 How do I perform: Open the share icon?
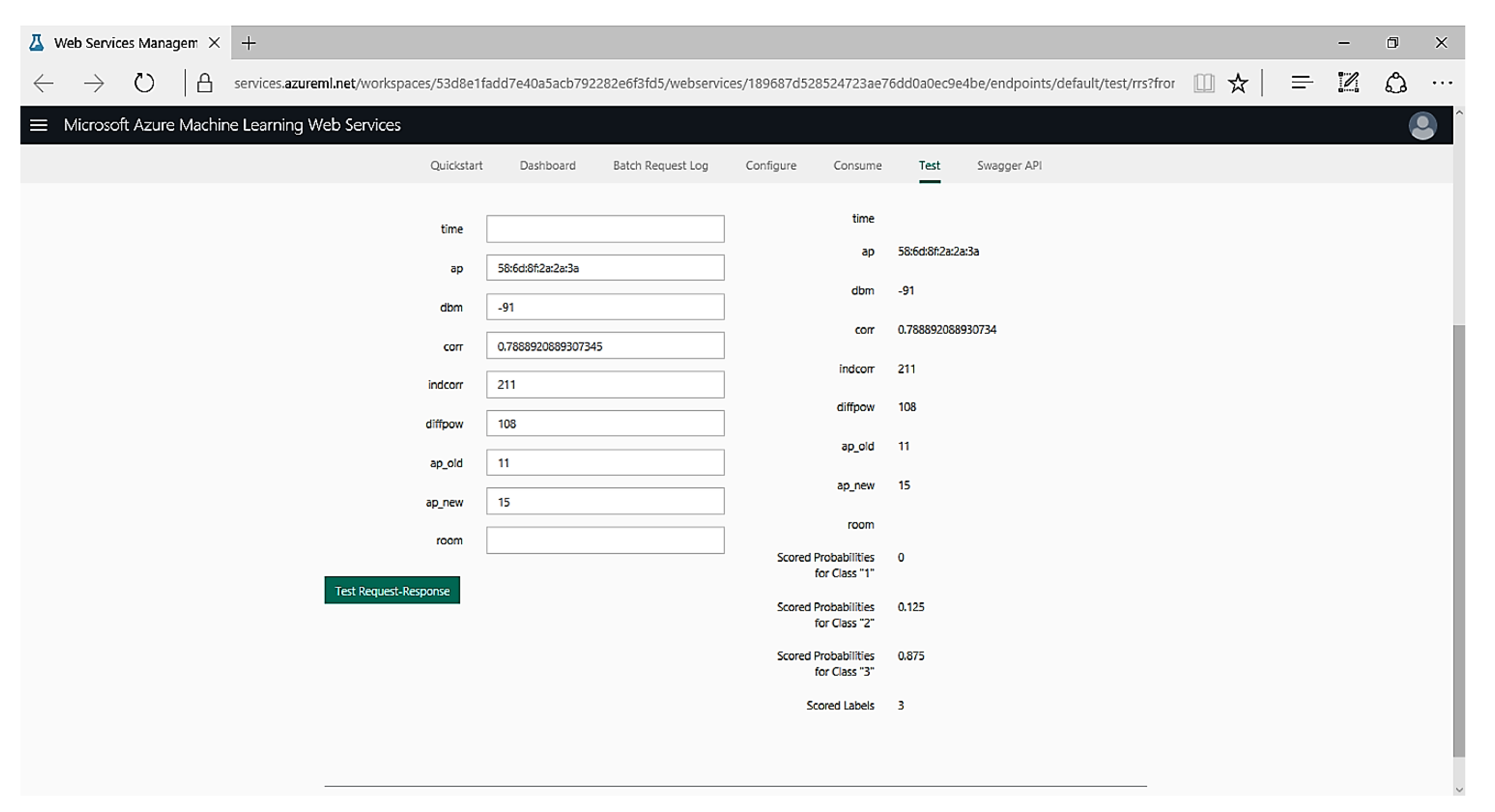pos(1396,83)
